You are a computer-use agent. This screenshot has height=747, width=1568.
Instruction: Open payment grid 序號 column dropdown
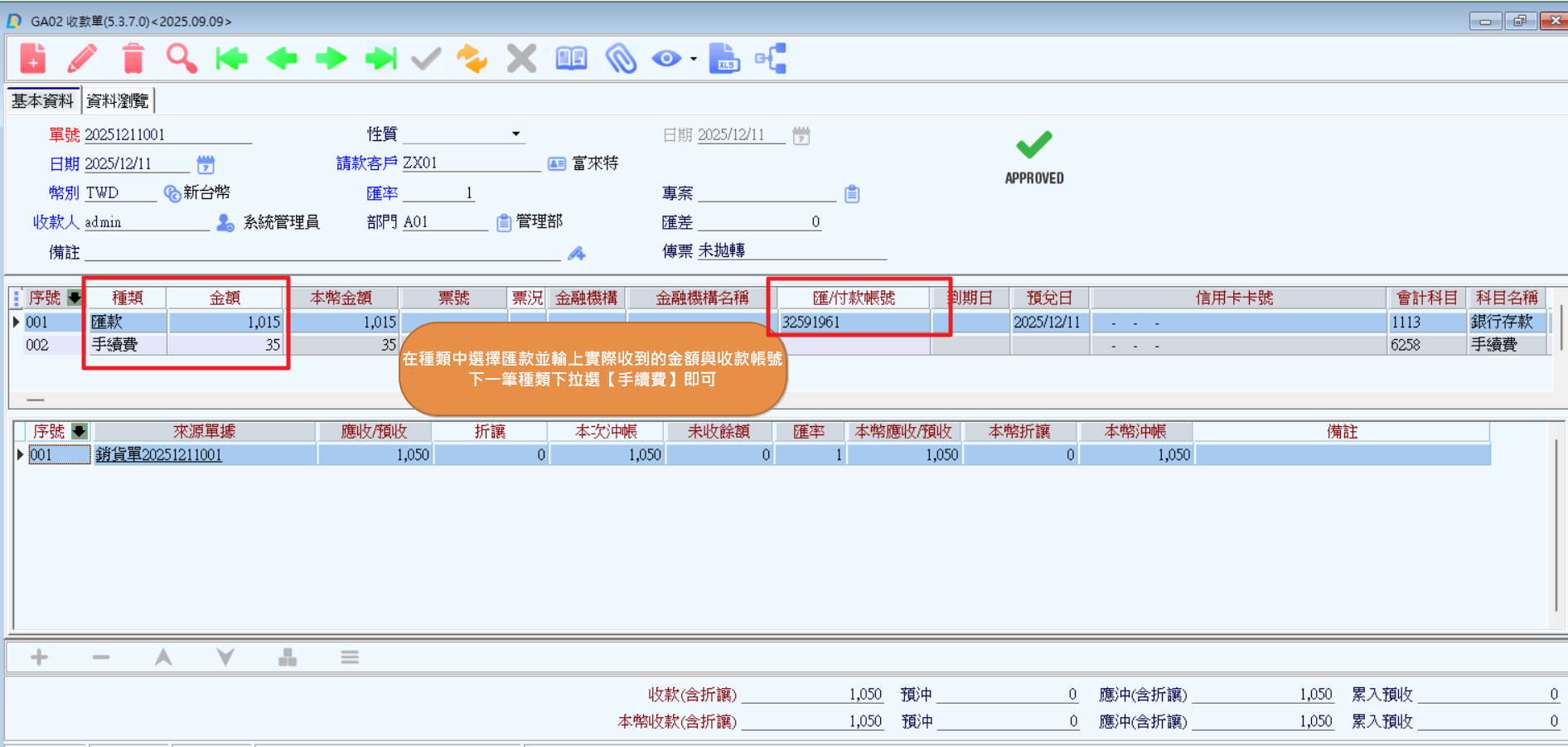[75, 298]
